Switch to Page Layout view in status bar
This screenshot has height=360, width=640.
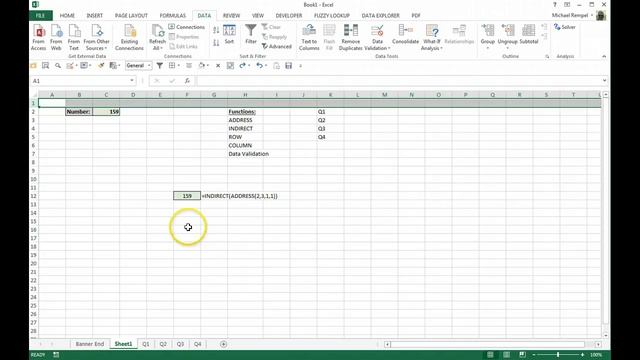point(506,355)
